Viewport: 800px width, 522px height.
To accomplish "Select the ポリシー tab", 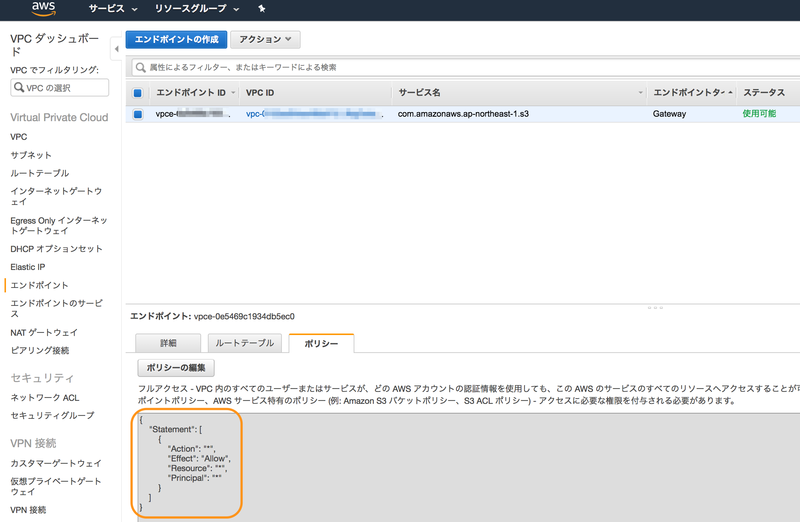I will (321, 343).
